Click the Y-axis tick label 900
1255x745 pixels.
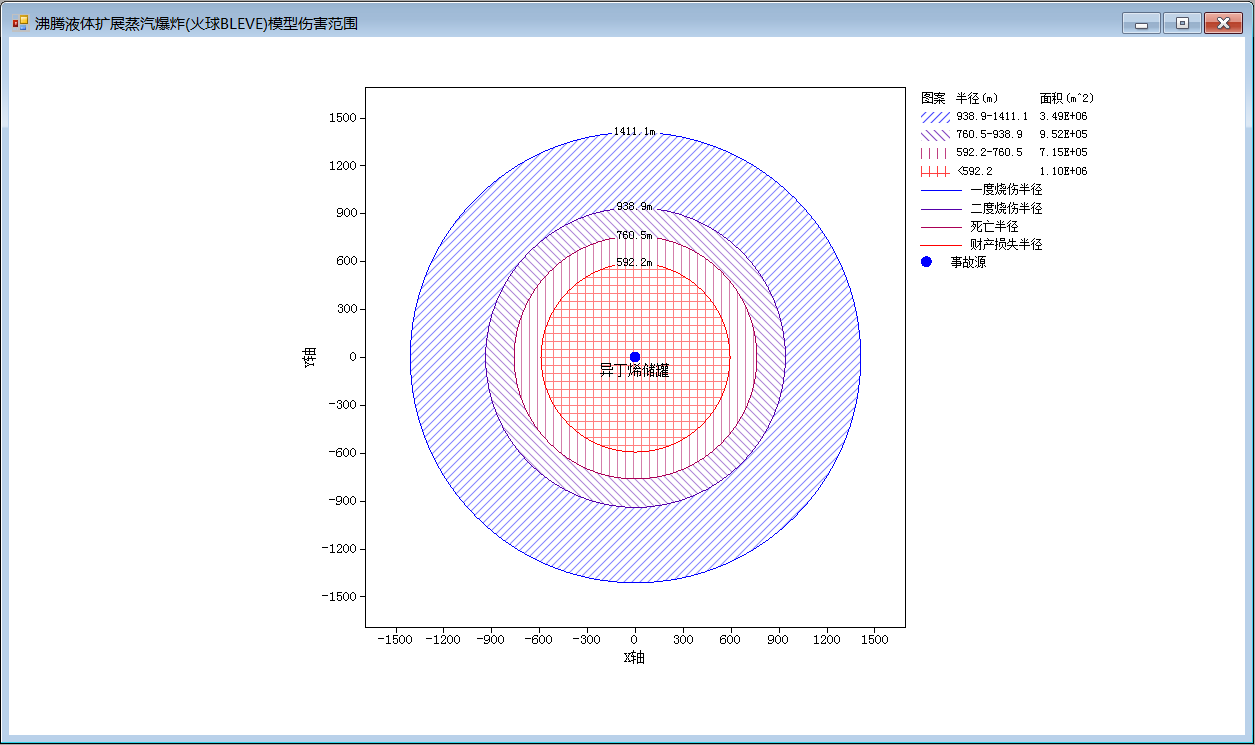point(345,214)
